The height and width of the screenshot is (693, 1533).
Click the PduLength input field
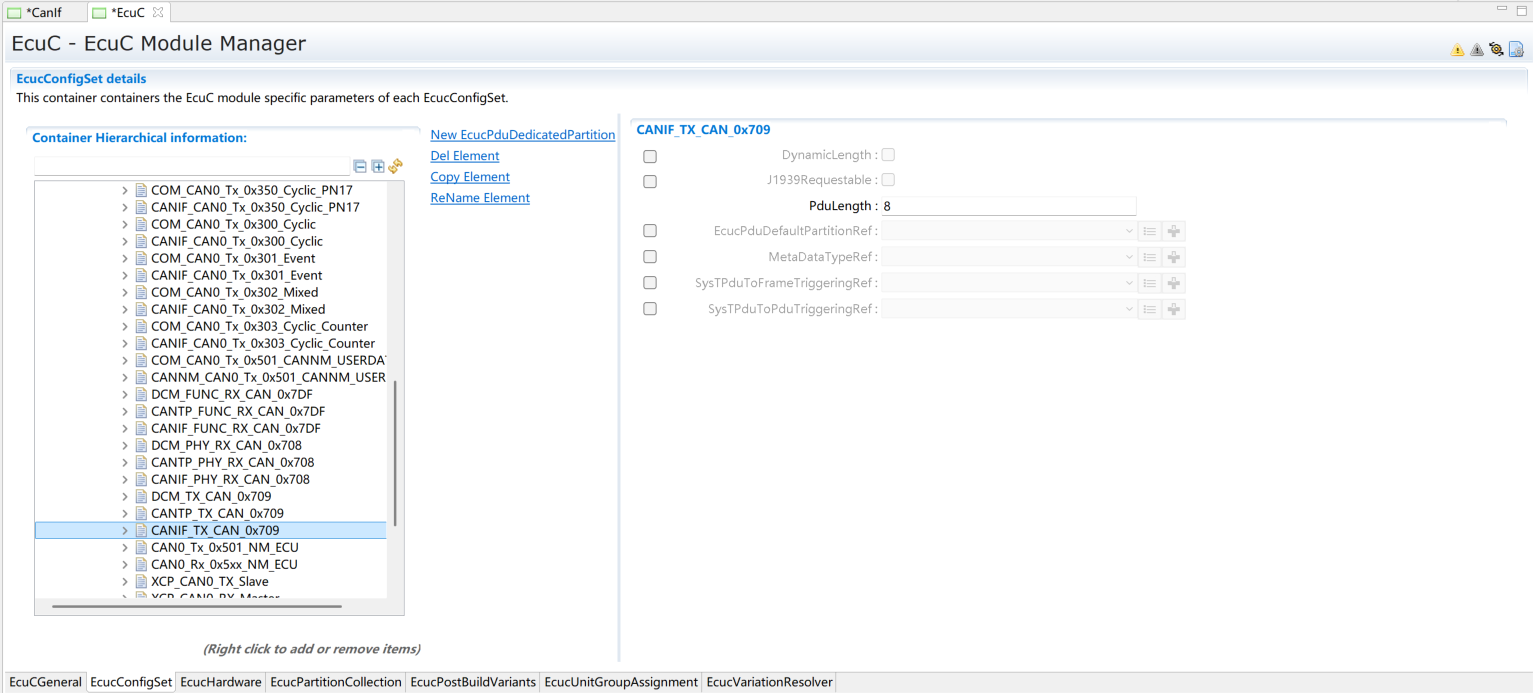pos(1008,206)
